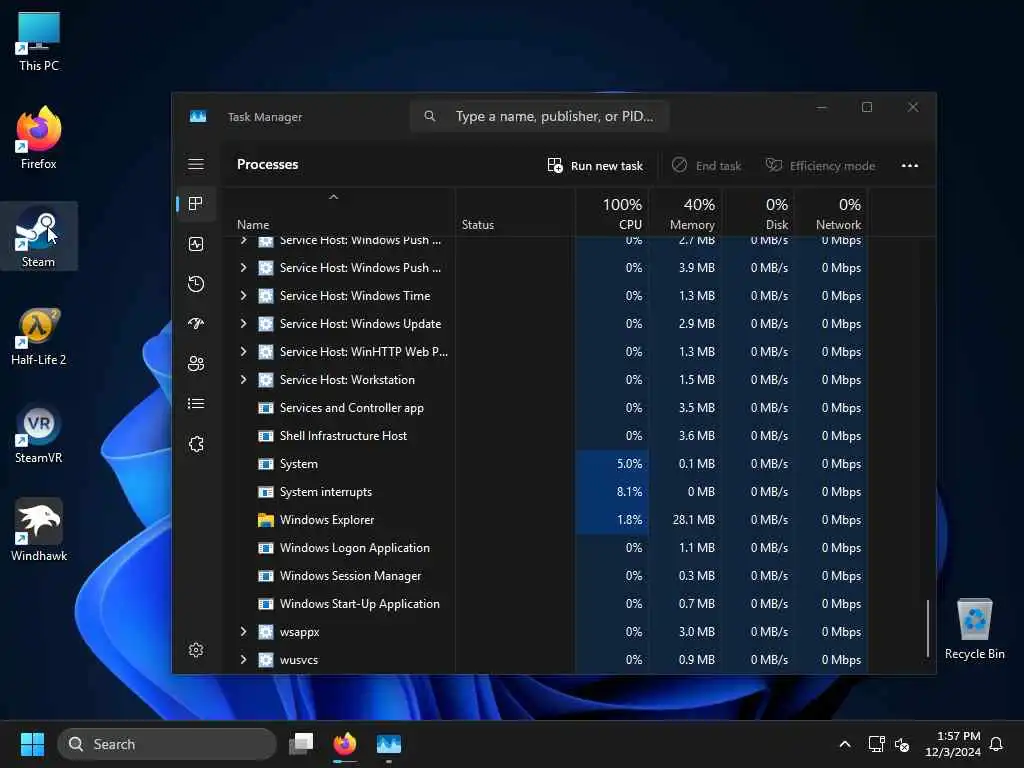This screenshot has width=1024, height=768.
Task: Select the Windhawk desktop shortcut
Action: [39, 530]
